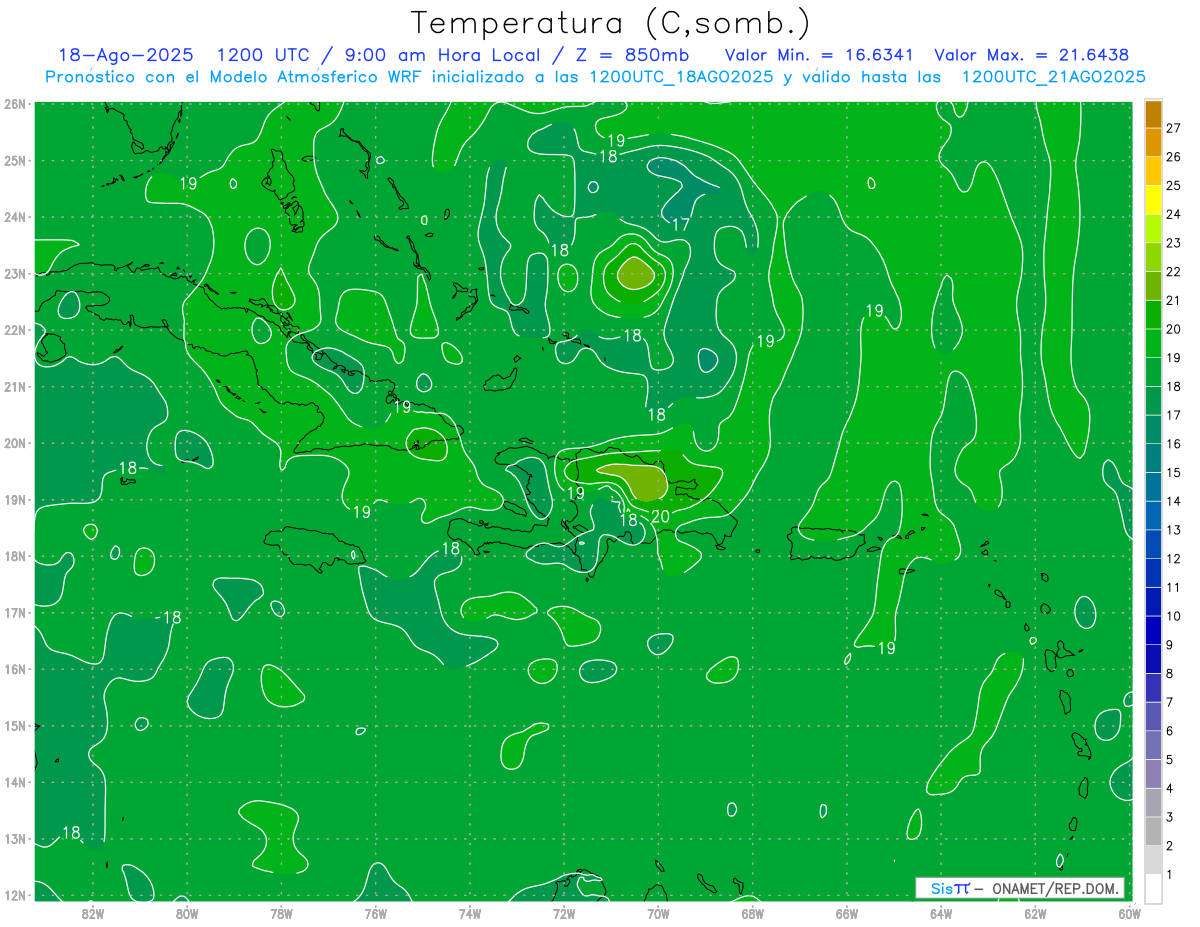The width and height of the screenshot is (1200, 927).
Task: Click the latitude label "24N"
Action: 15,217
